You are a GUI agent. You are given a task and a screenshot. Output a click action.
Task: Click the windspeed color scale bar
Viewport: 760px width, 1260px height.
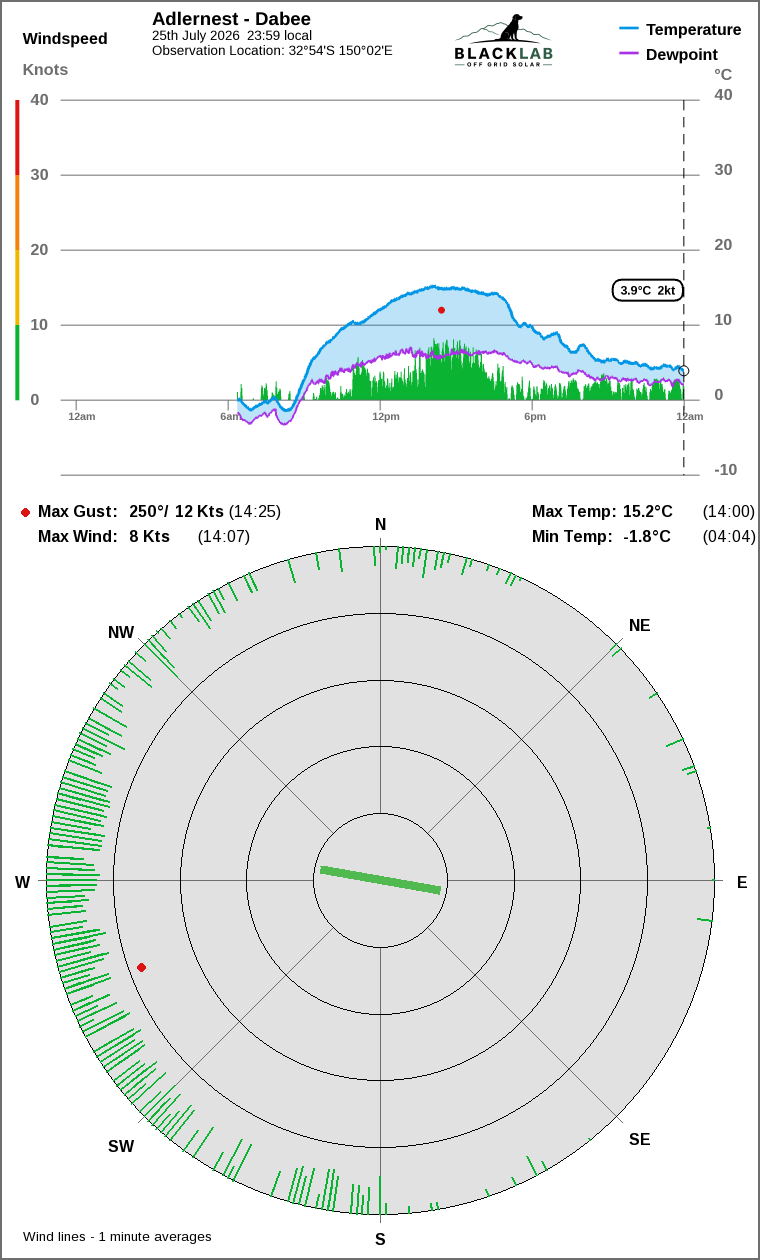tap(17, 250)
